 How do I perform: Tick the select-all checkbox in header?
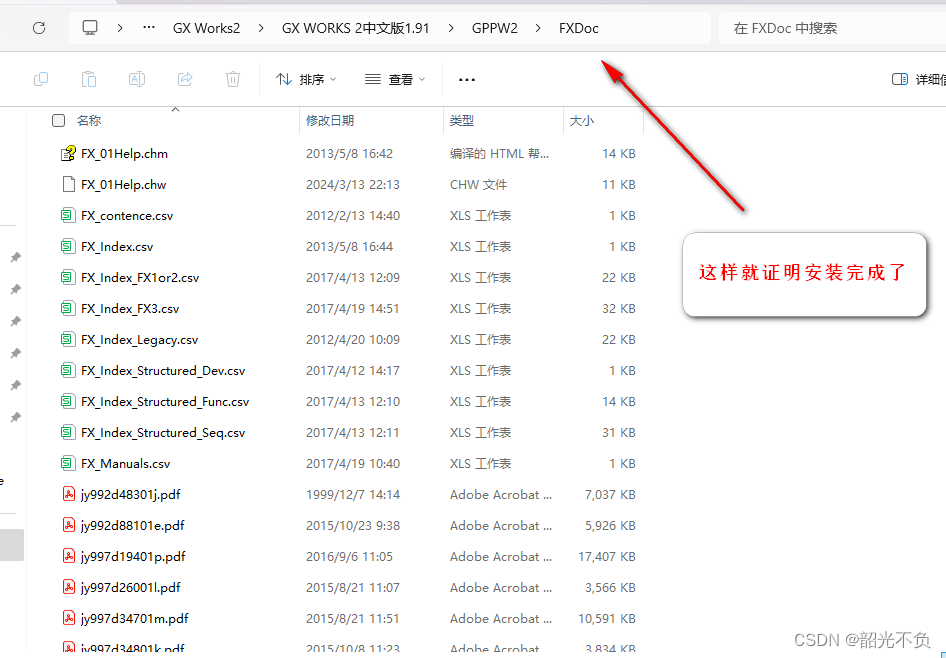(59, 121)
